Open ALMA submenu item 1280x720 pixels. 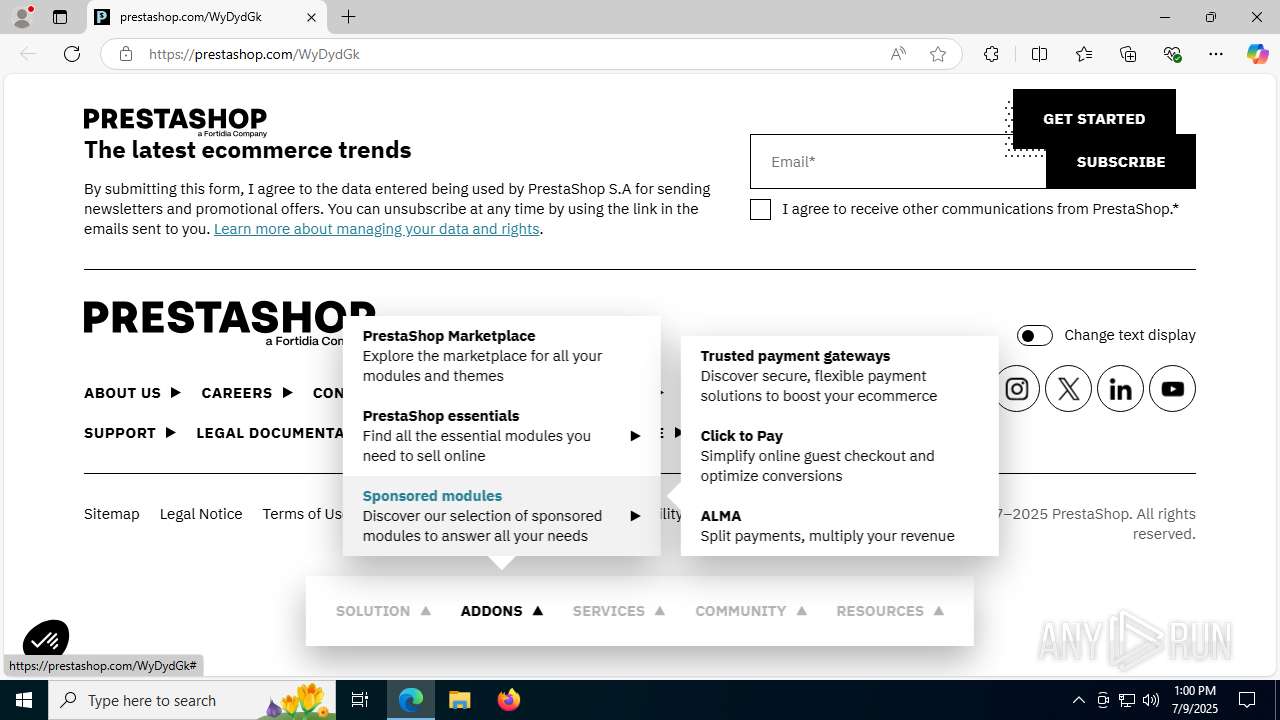839,526
